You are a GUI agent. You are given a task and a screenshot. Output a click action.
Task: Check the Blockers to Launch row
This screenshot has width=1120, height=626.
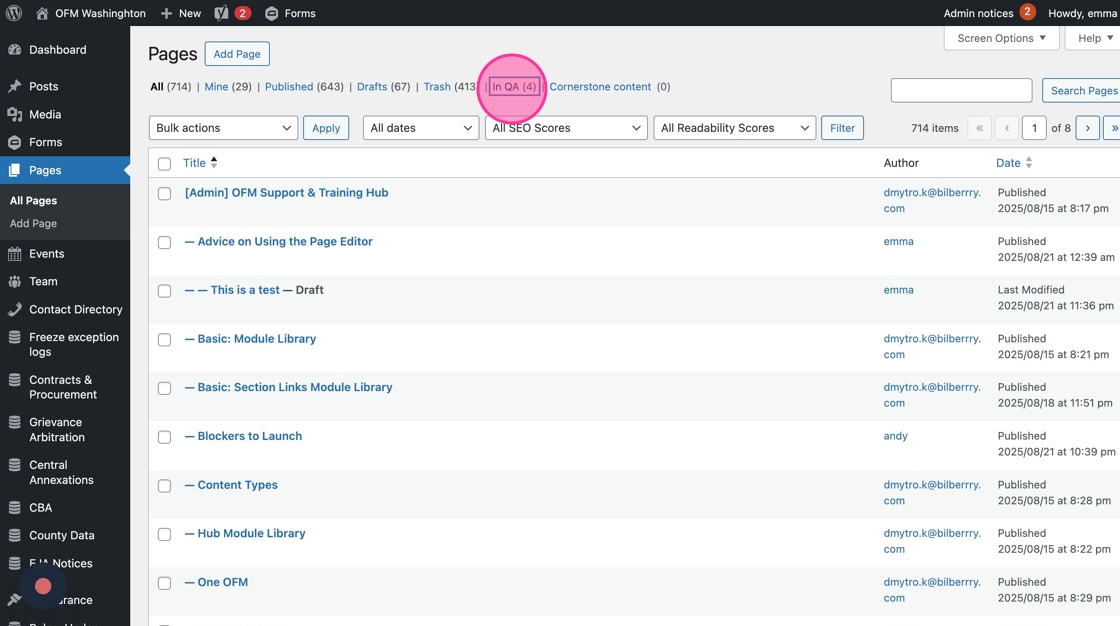click(x=164, y=437)
